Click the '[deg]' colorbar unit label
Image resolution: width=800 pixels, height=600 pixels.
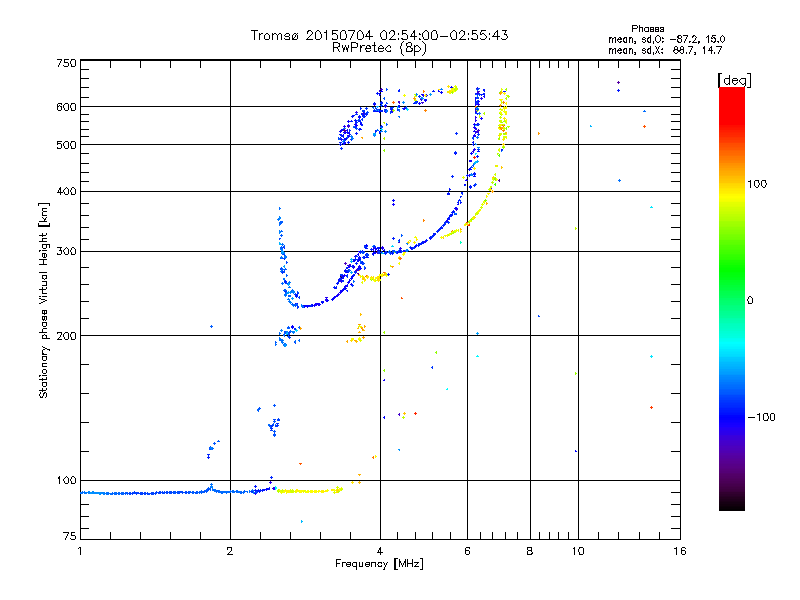point(734,80)
